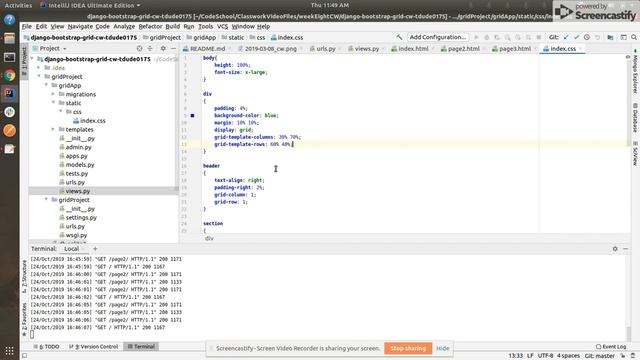The height and width of the screenshot is (360, 640).
Task: Open Chrome from the Ubuntu dock
Action: (9, 75)
